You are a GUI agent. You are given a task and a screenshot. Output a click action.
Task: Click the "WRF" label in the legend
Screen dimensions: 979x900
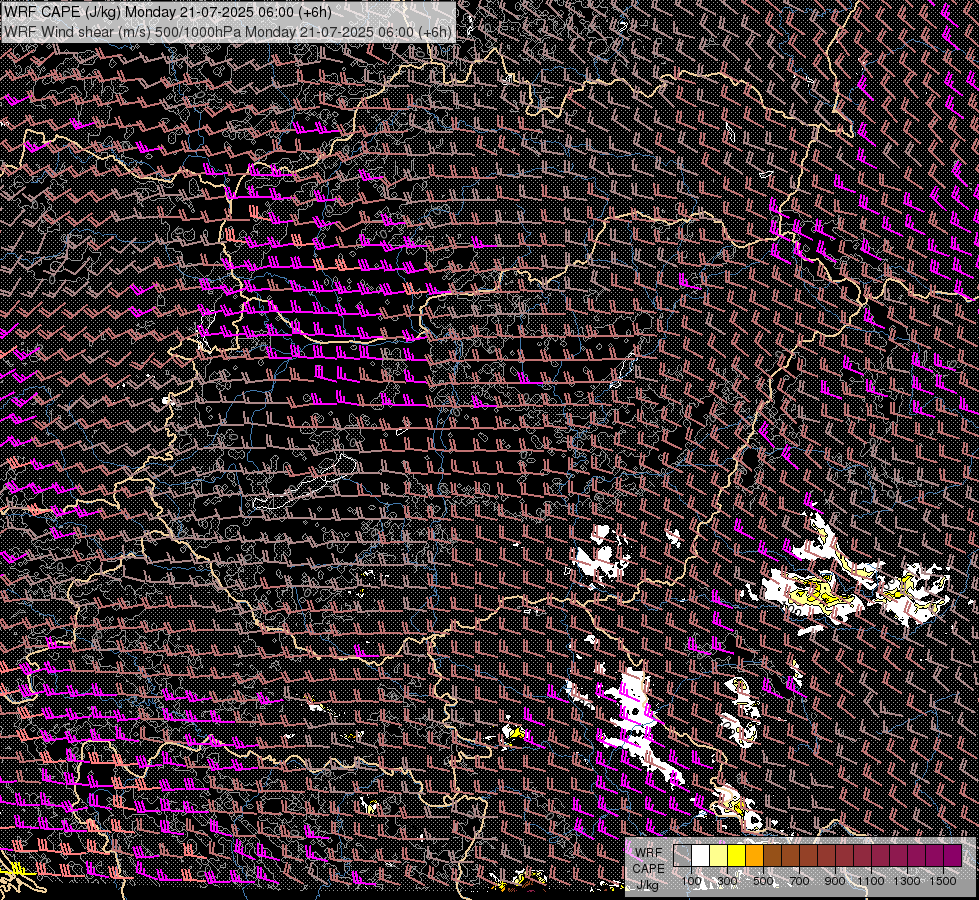pos(649,853)
